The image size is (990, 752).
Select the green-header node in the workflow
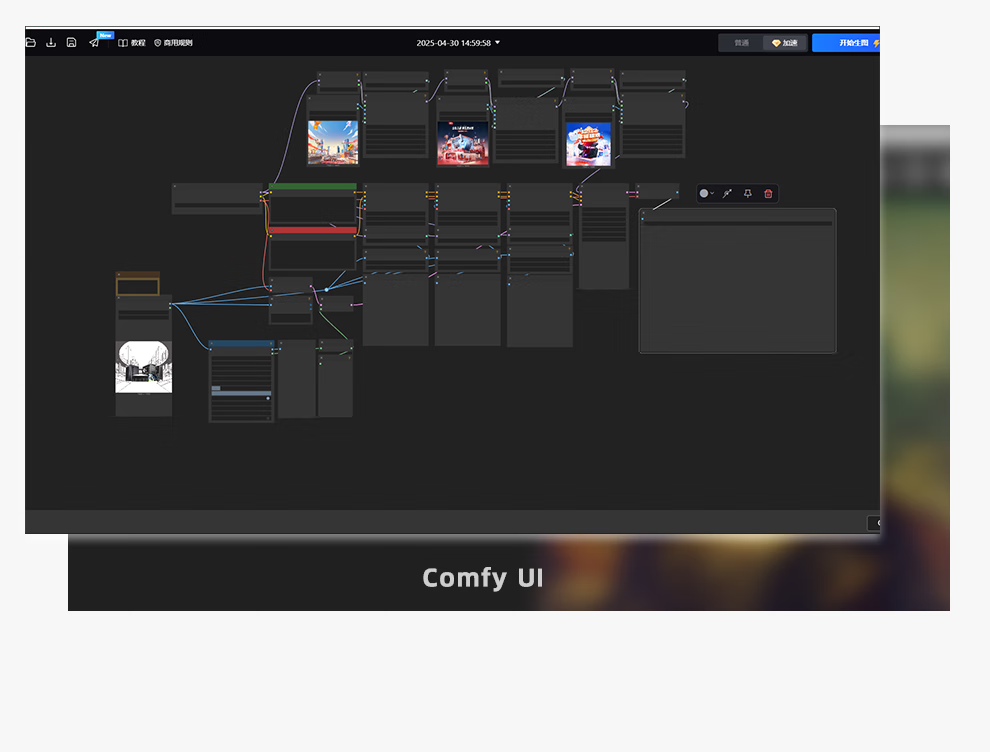[312, 186]
